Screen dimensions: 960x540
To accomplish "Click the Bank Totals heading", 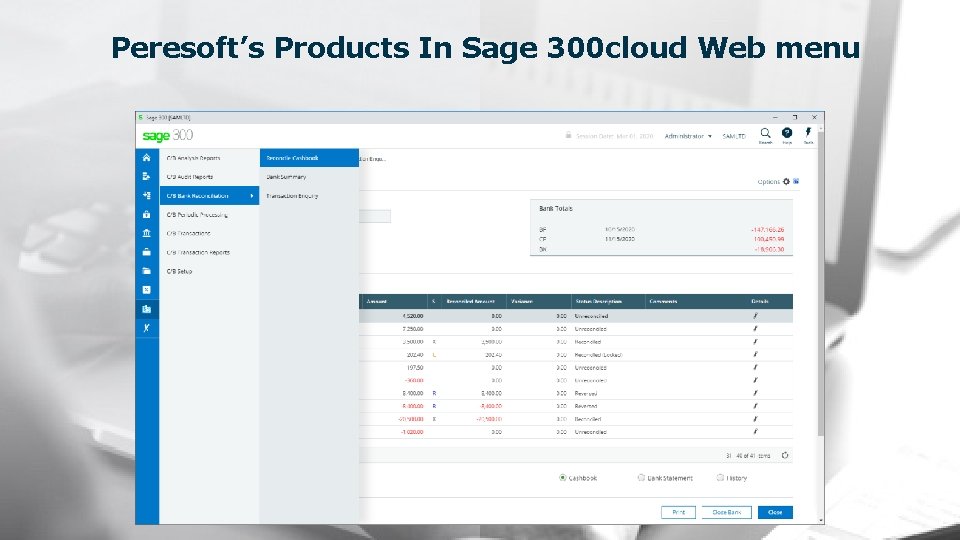I will point(556,209).
